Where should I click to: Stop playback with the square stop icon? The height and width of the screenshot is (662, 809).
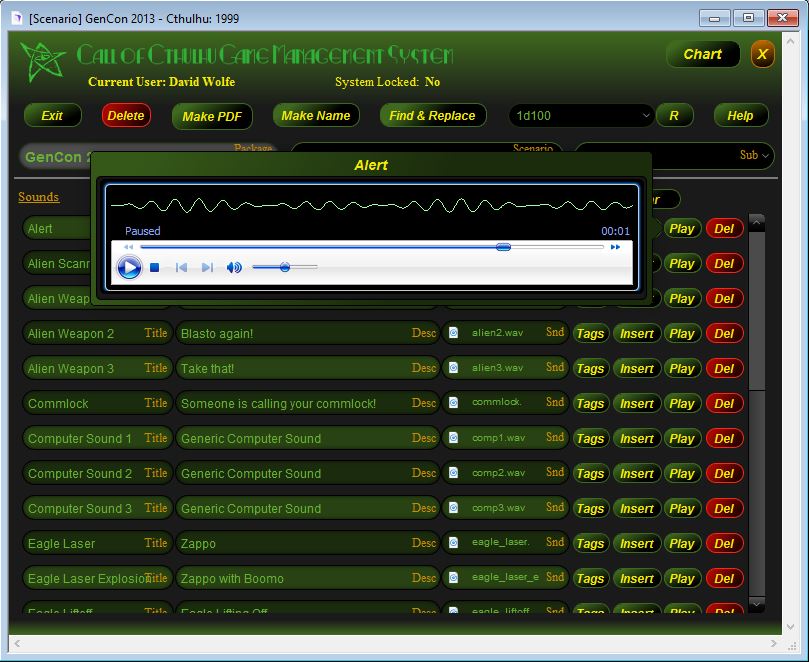[x=154, y=267]
